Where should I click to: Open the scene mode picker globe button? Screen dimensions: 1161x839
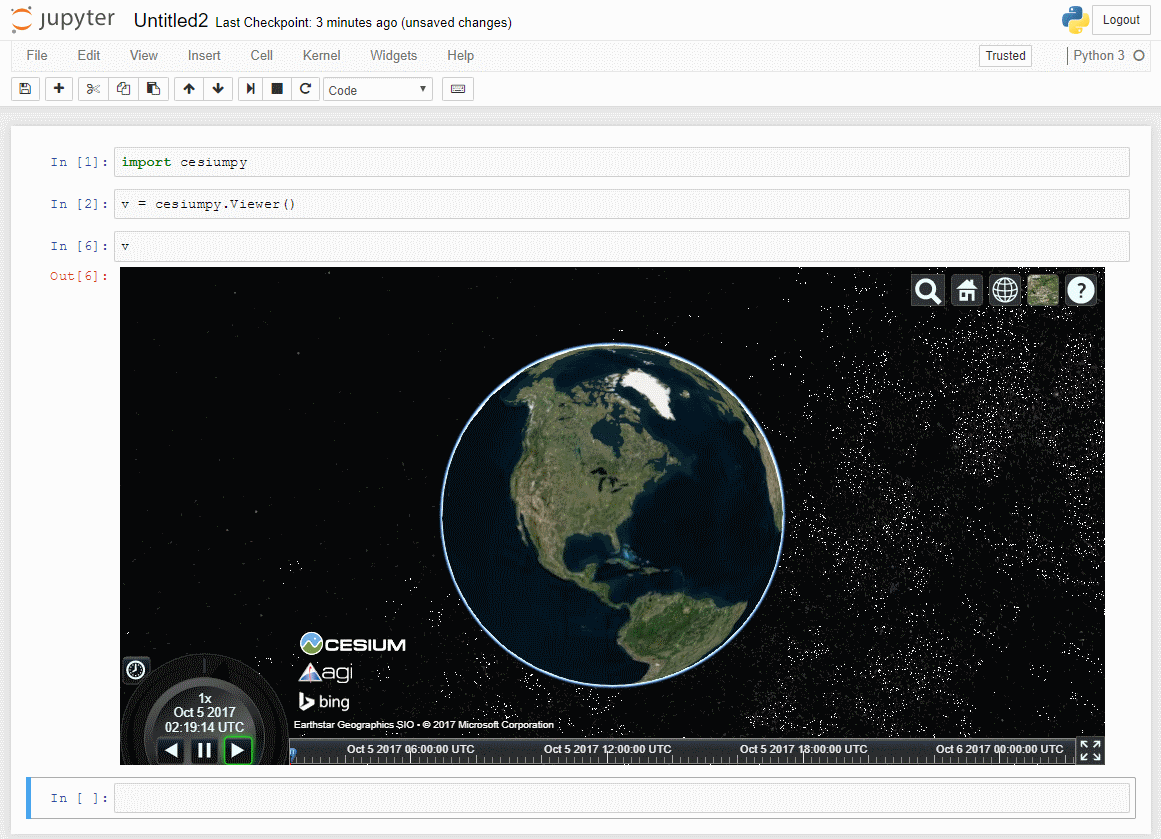coord(1004,290)
